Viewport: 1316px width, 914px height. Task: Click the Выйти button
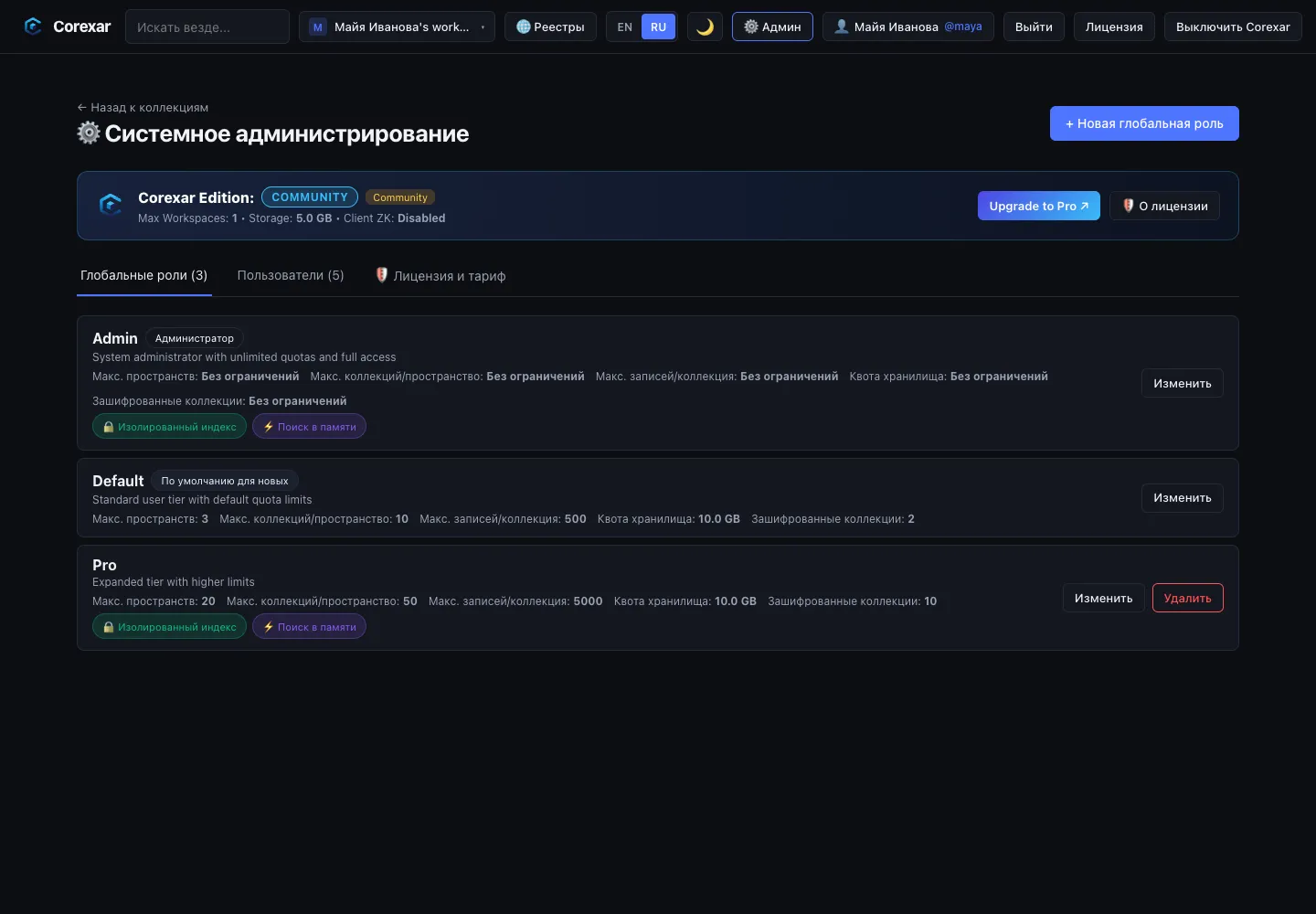1034,27
